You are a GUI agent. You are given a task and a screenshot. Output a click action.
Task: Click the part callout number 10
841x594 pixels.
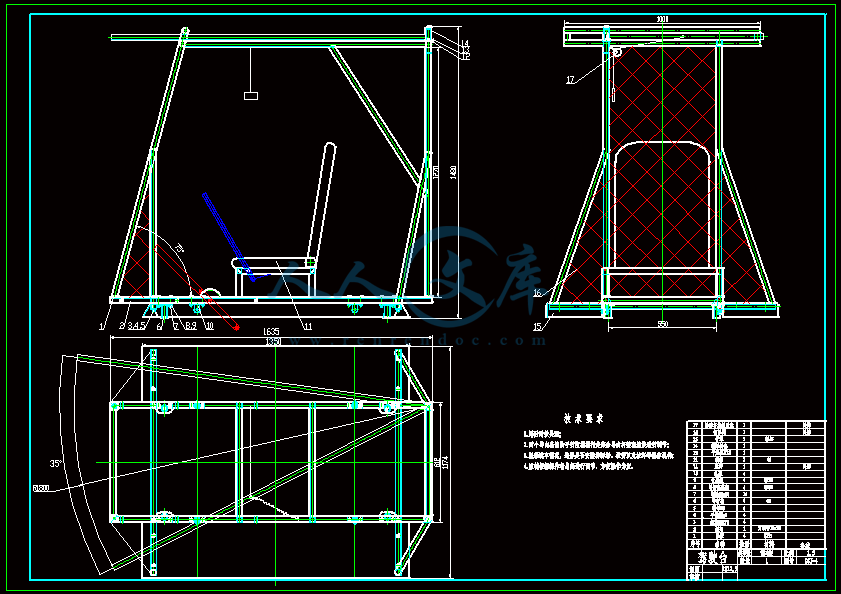210,326
